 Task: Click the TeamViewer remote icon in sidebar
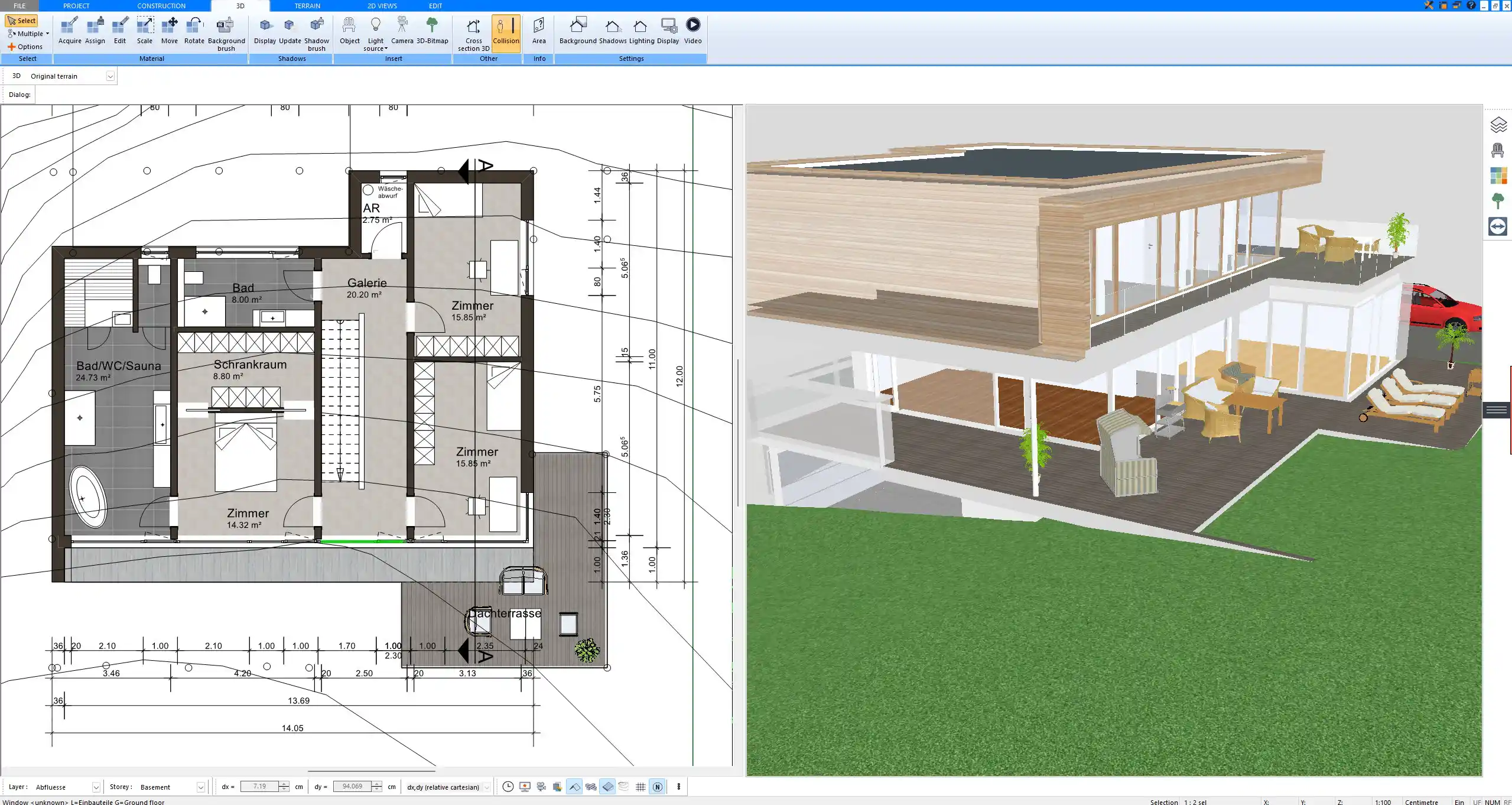coord(1498,226)
